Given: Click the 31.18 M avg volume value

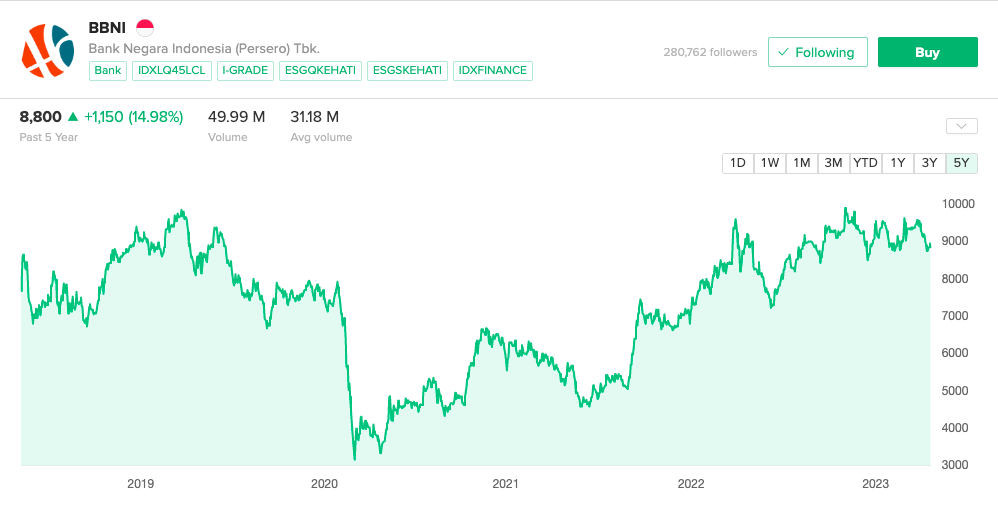Looking at the screenshot, I should point(314,117).
